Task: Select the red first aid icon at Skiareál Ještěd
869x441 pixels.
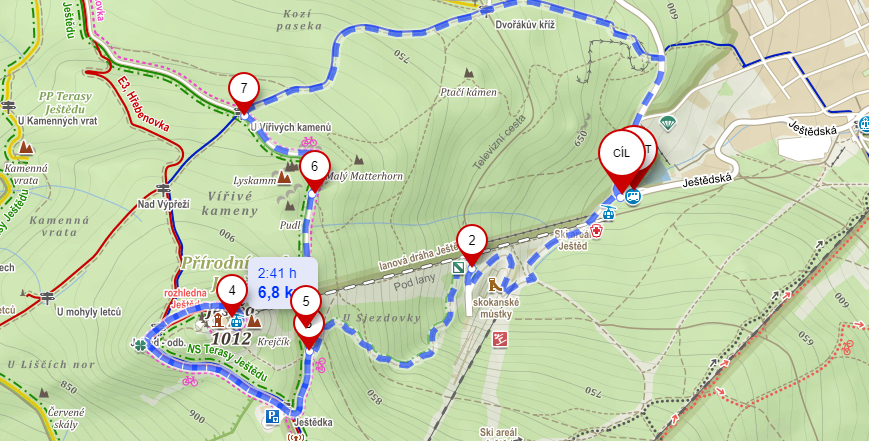Action: [x=596, y=231]
